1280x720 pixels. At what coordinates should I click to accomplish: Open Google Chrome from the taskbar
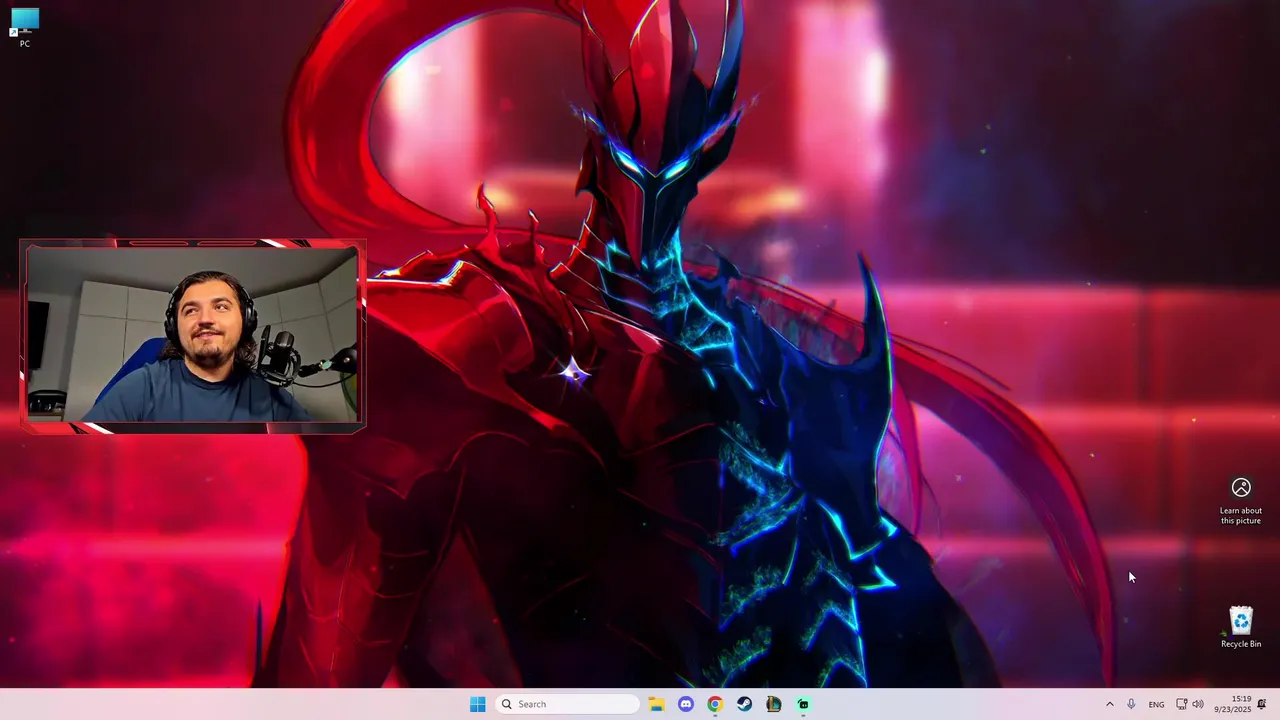tap(715, 704)
